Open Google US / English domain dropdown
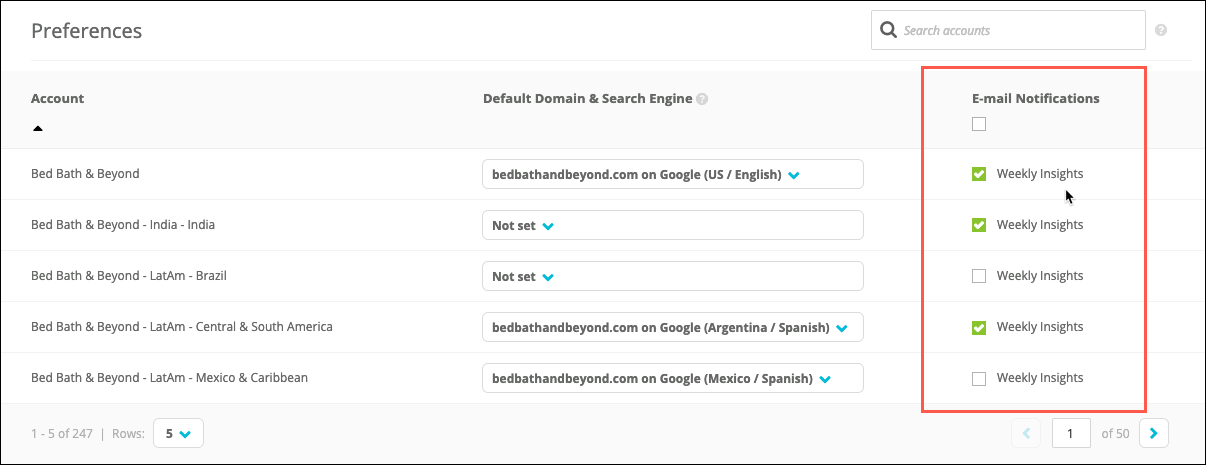This screenshot has width=1206, height=465. pos(672,174)
